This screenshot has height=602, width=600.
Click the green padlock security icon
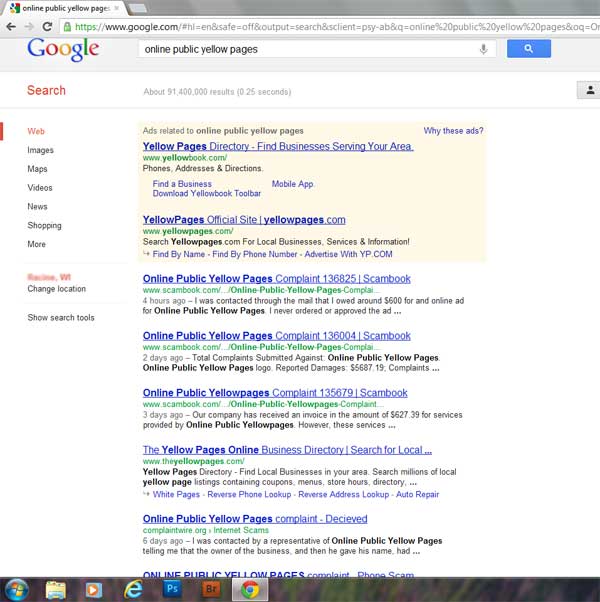(x=67, y=26)
